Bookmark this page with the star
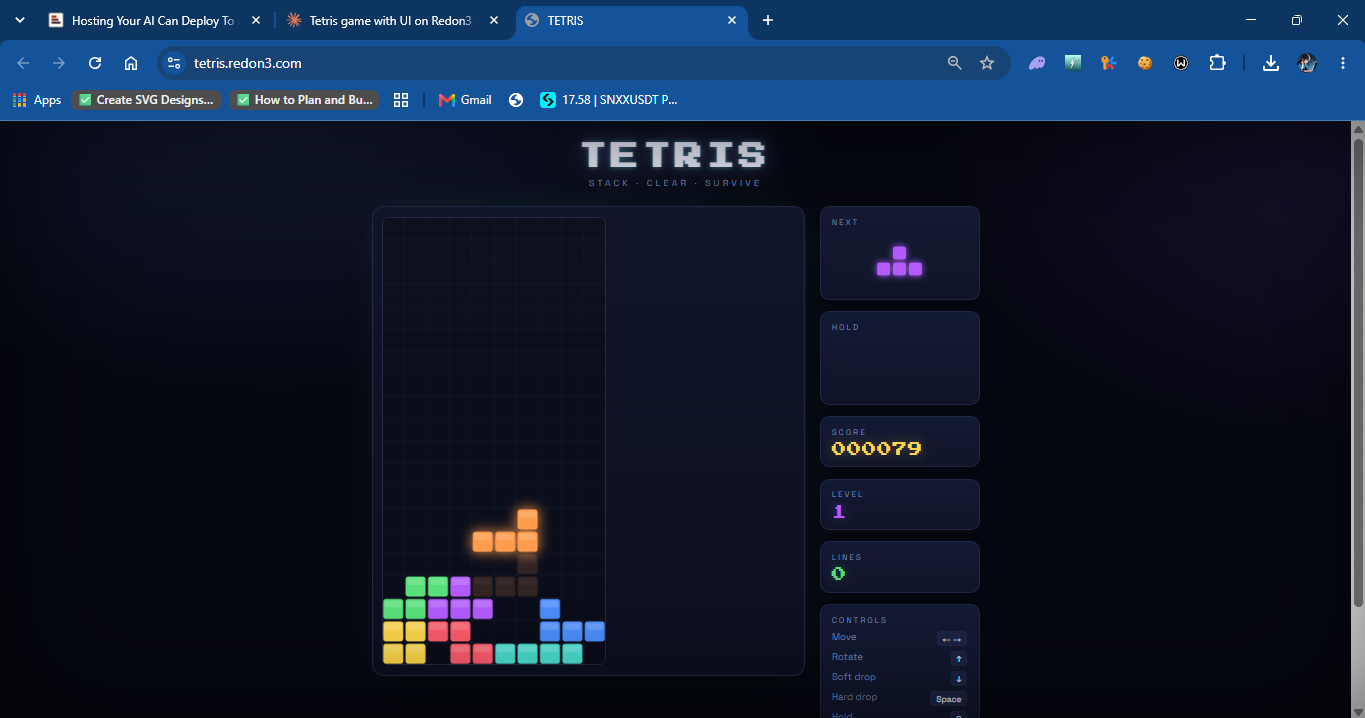This screenshot has height=718, width=1365. point(987,63)
